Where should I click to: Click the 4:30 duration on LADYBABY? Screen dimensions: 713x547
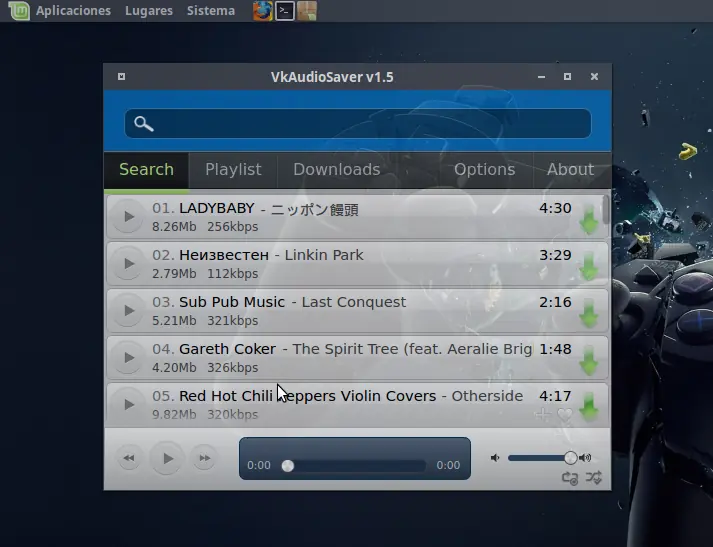coord(555,208)
